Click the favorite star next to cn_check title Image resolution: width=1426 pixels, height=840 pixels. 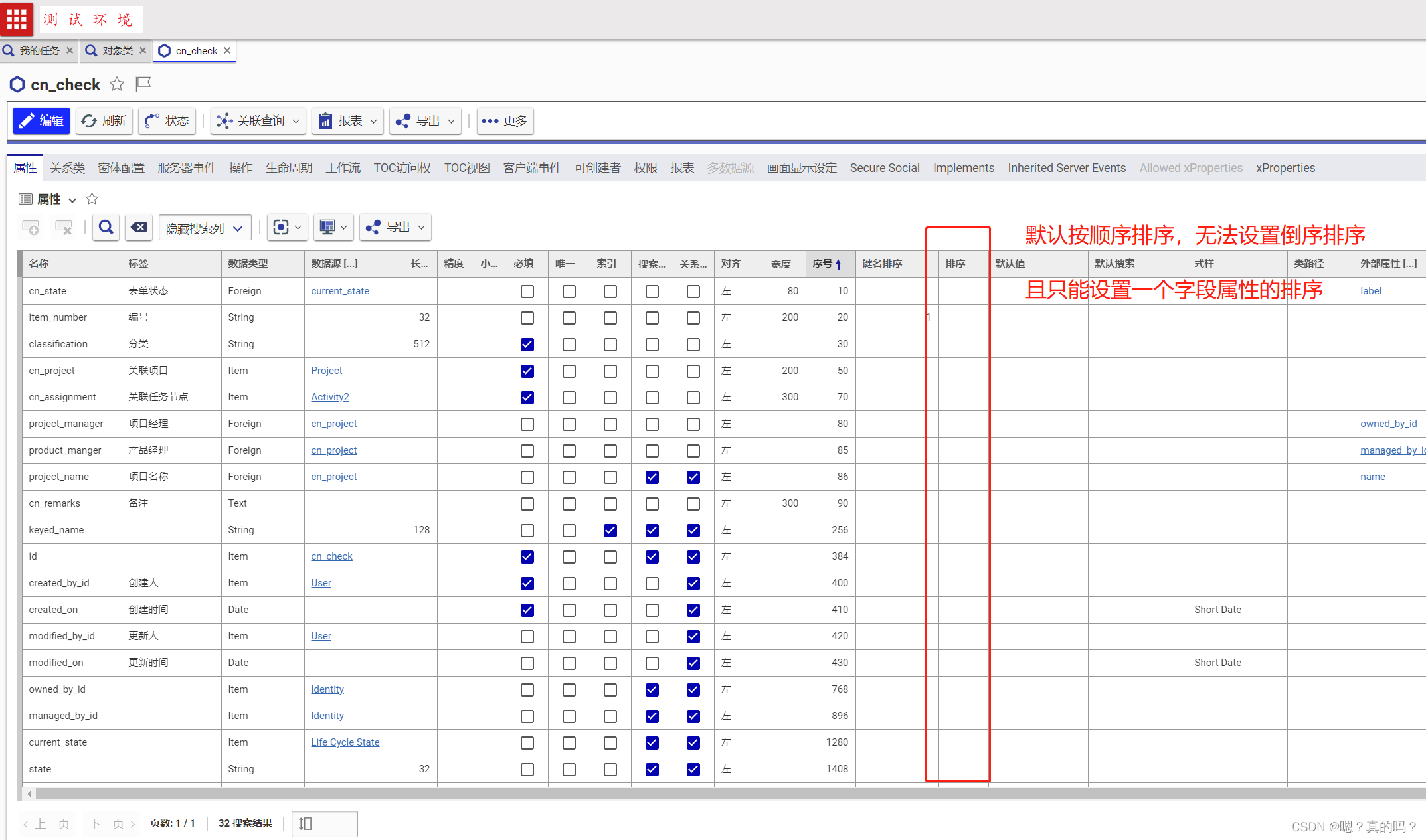(117, 84)
